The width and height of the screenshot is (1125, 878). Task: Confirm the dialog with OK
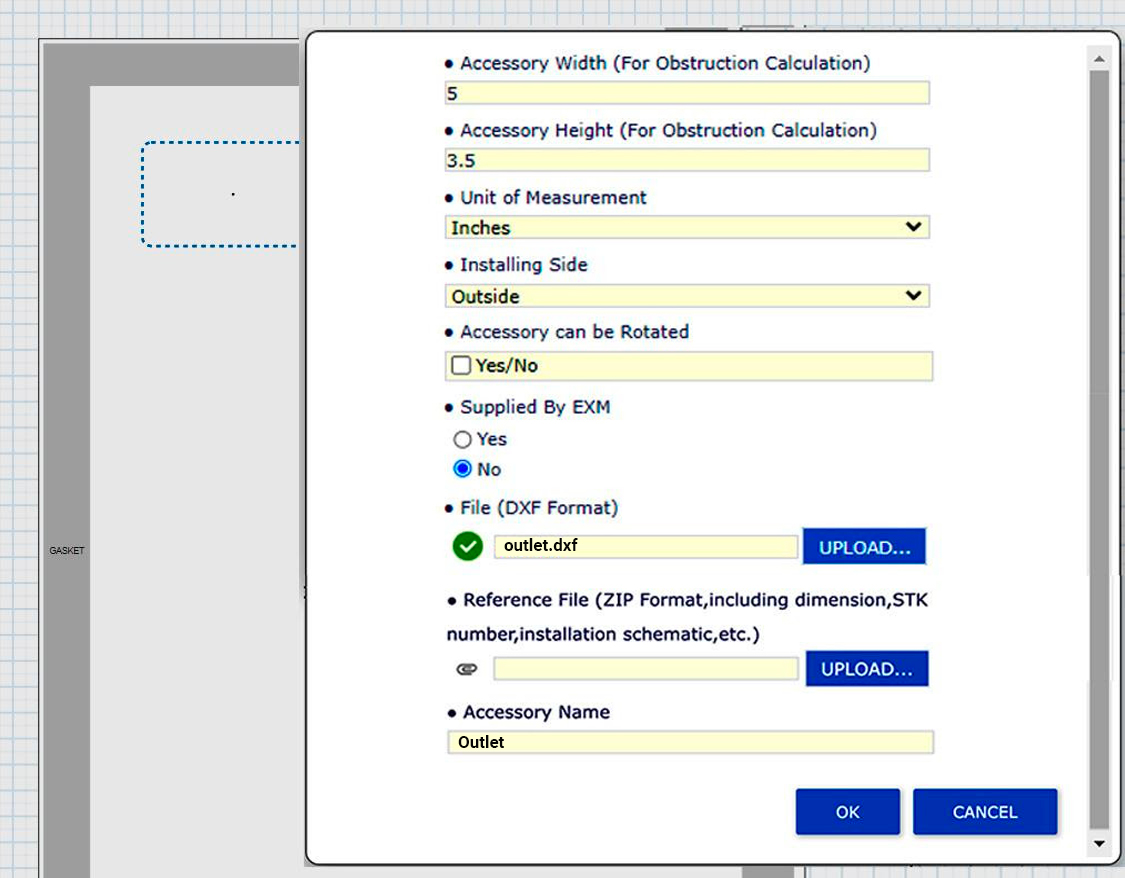click(847, 812)
